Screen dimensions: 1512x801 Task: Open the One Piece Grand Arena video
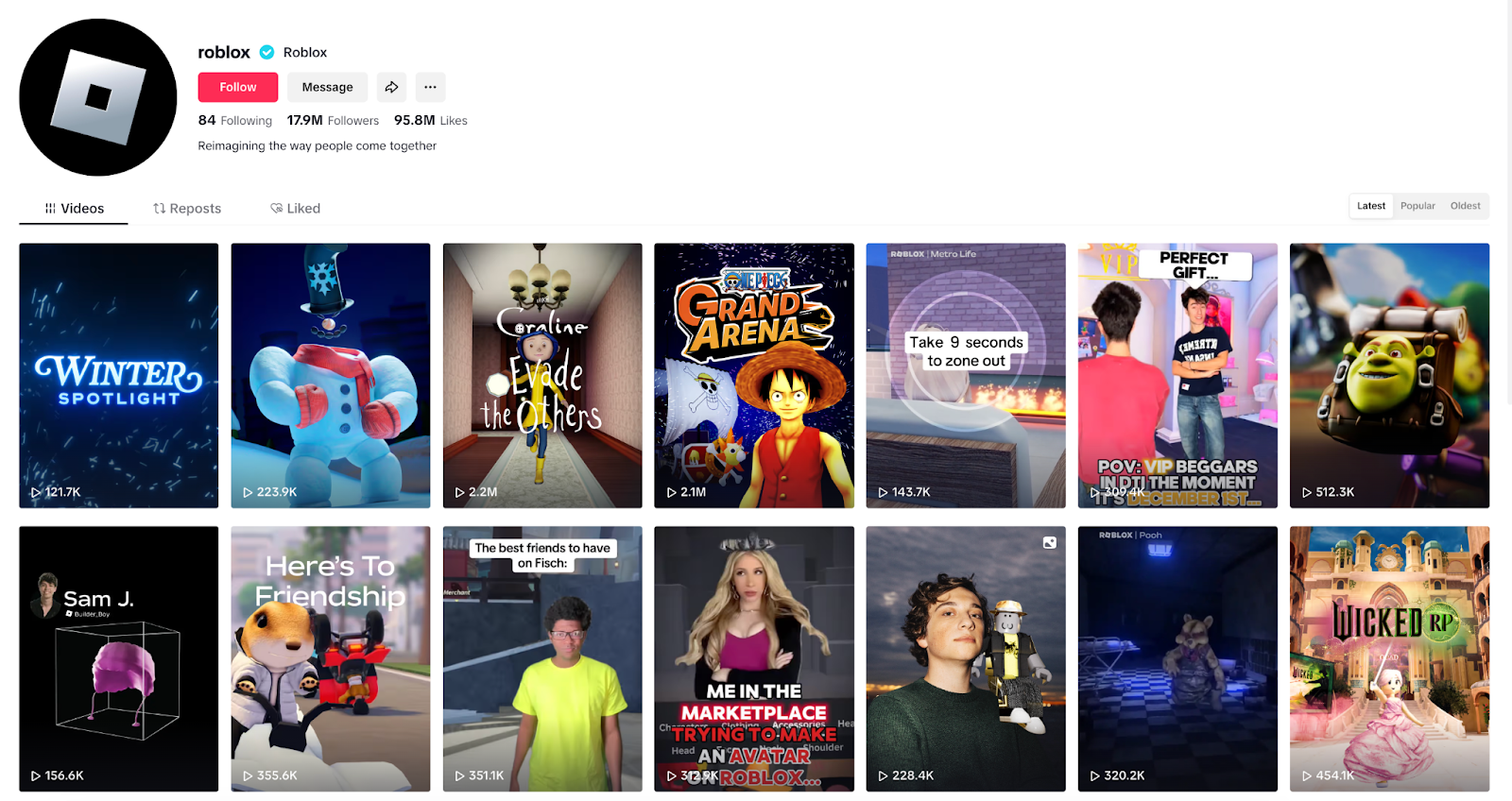[x=754, y=376]
